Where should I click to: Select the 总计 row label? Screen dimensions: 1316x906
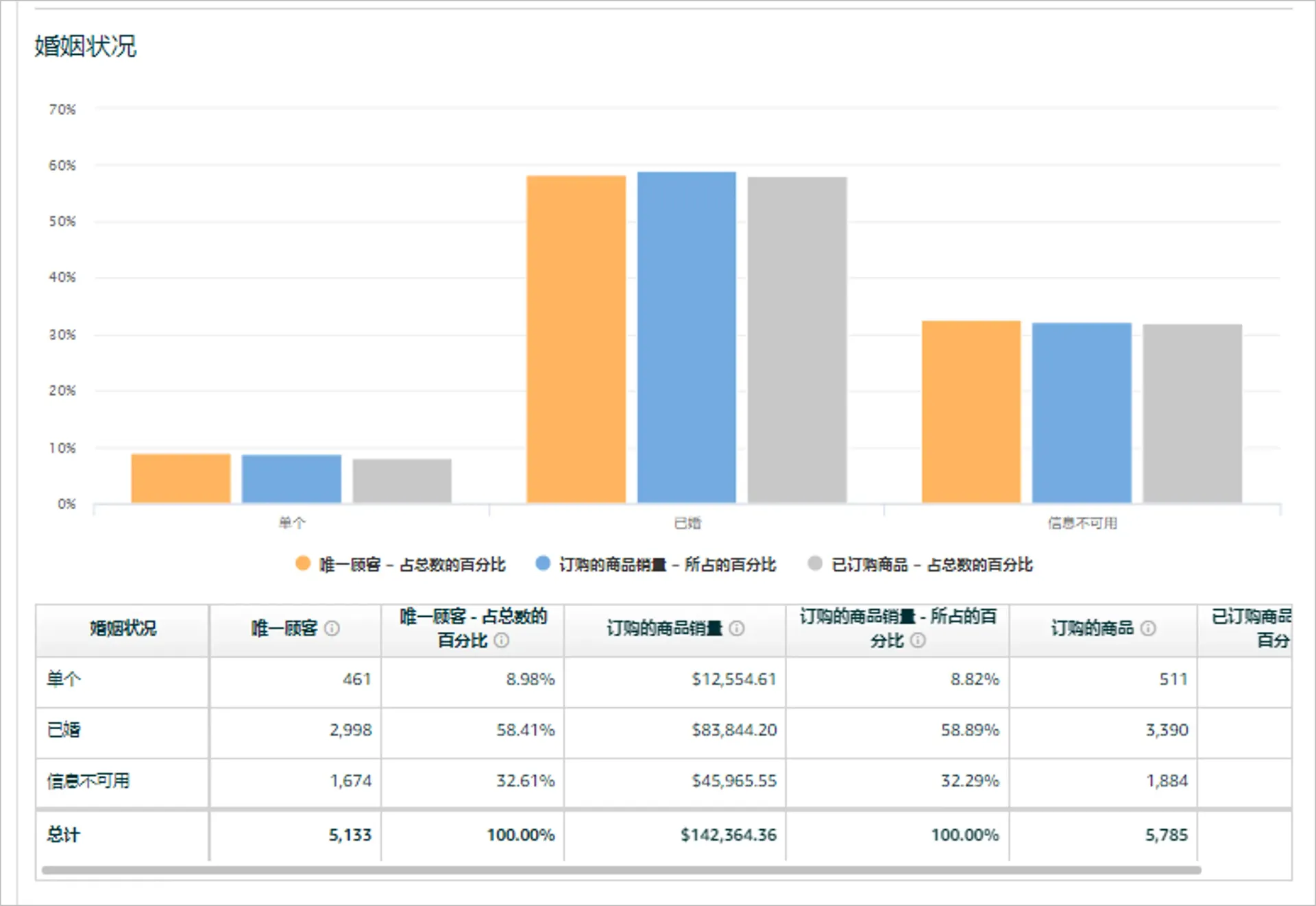pos(64,835)
